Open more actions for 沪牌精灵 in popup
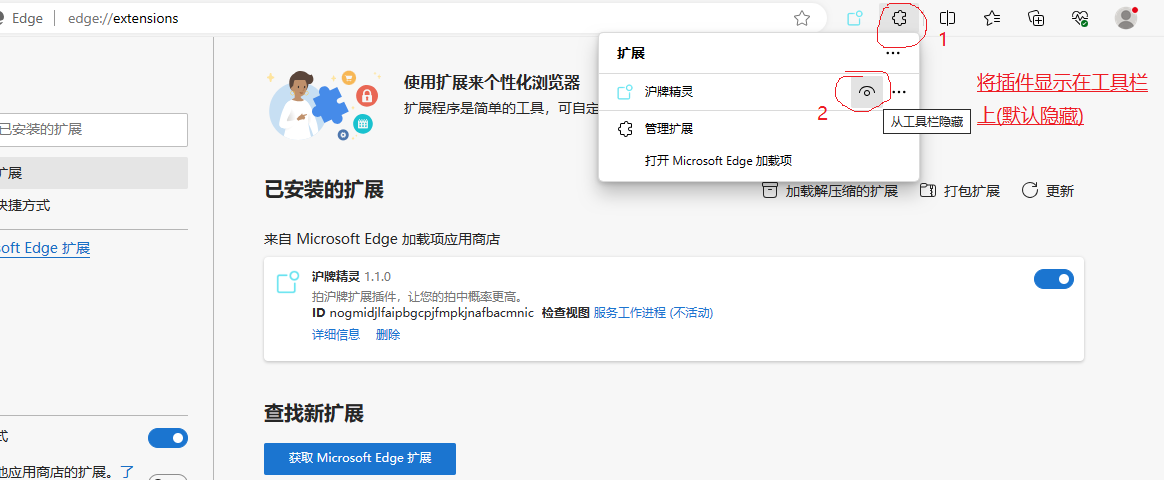This screenshot has height=480, width=1164. [900, 92]
